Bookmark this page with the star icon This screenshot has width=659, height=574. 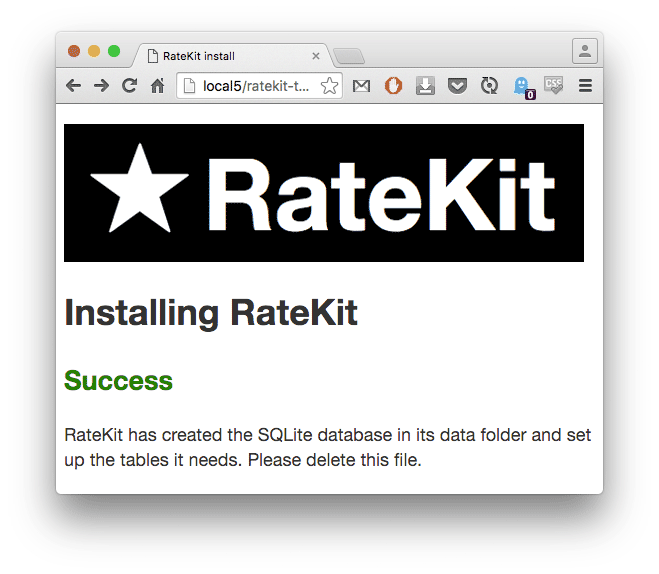[329, 86]
